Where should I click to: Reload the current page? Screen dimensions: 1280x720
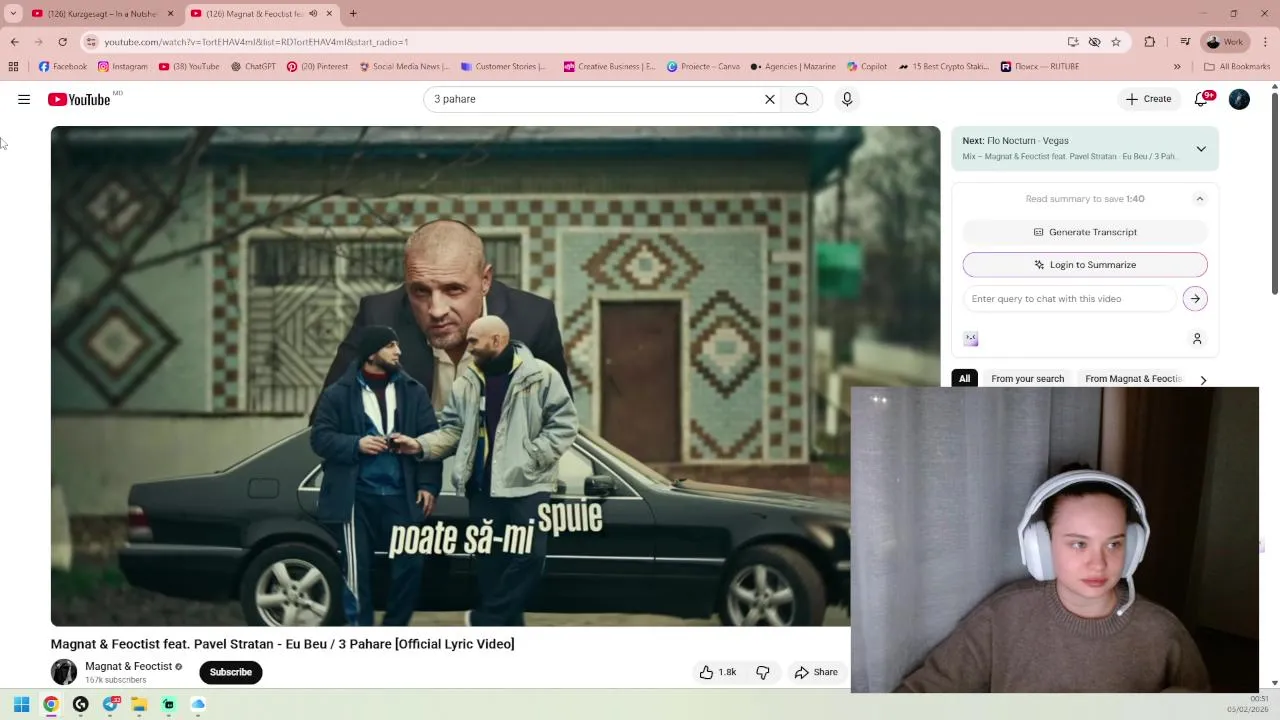click(62, 42)
